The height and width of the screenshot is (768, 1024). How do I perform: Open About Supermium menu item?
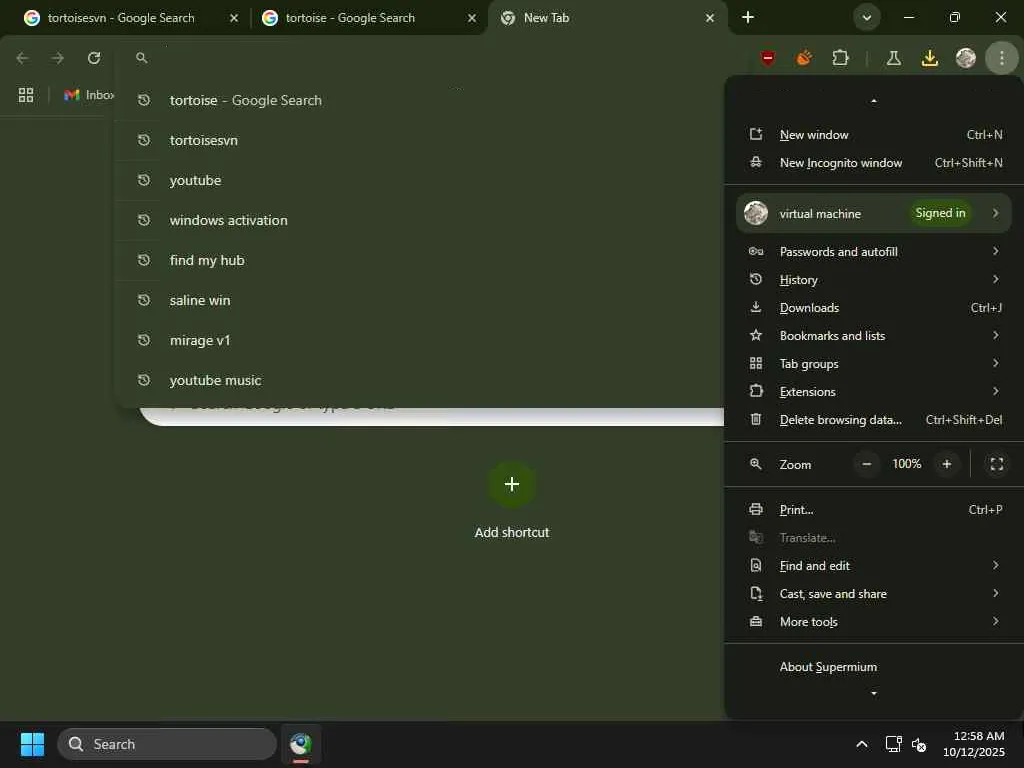click(874, 667)
